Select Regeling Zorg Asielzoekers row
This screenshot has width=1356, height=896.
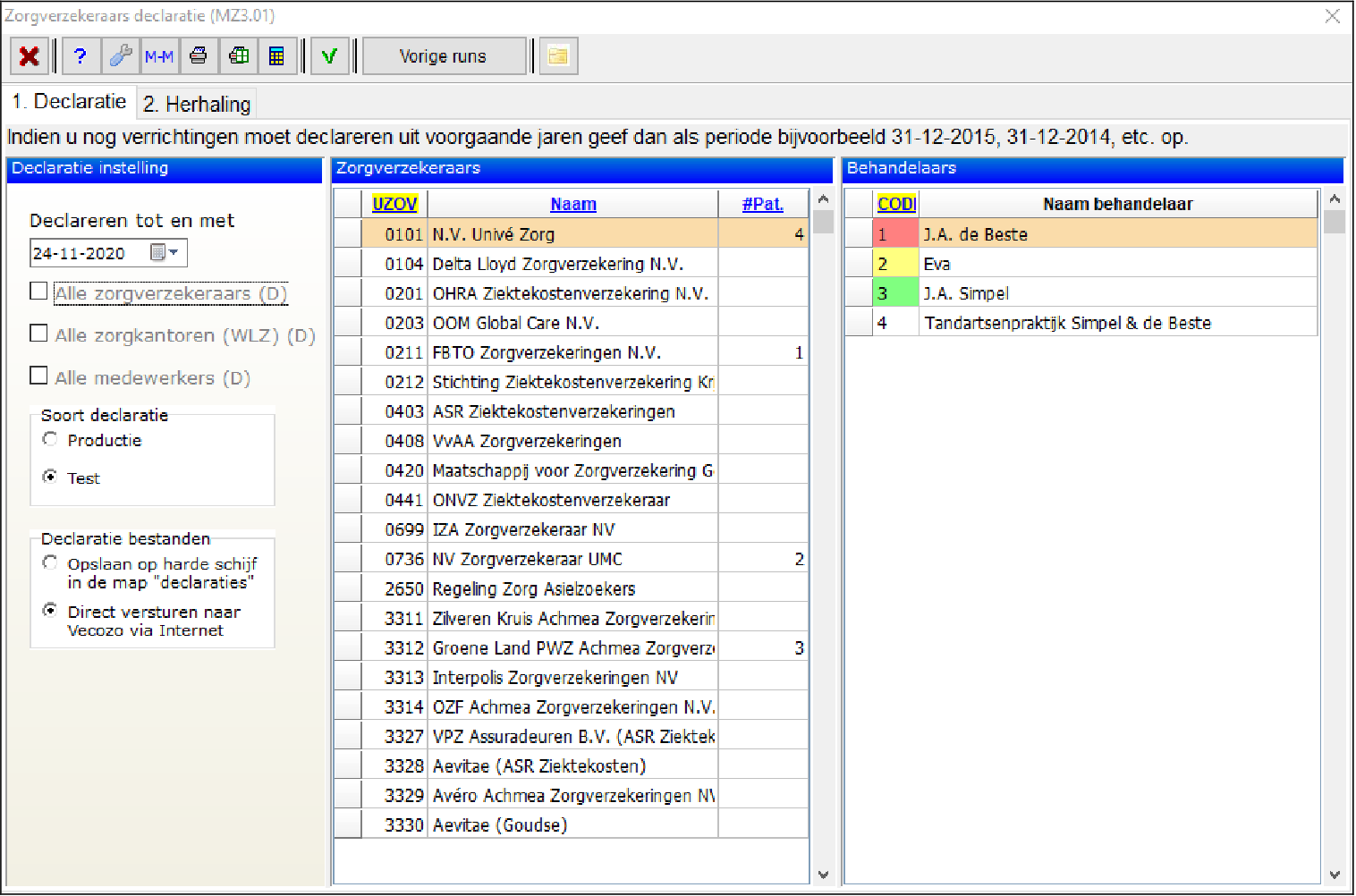[x=573, y=588]
